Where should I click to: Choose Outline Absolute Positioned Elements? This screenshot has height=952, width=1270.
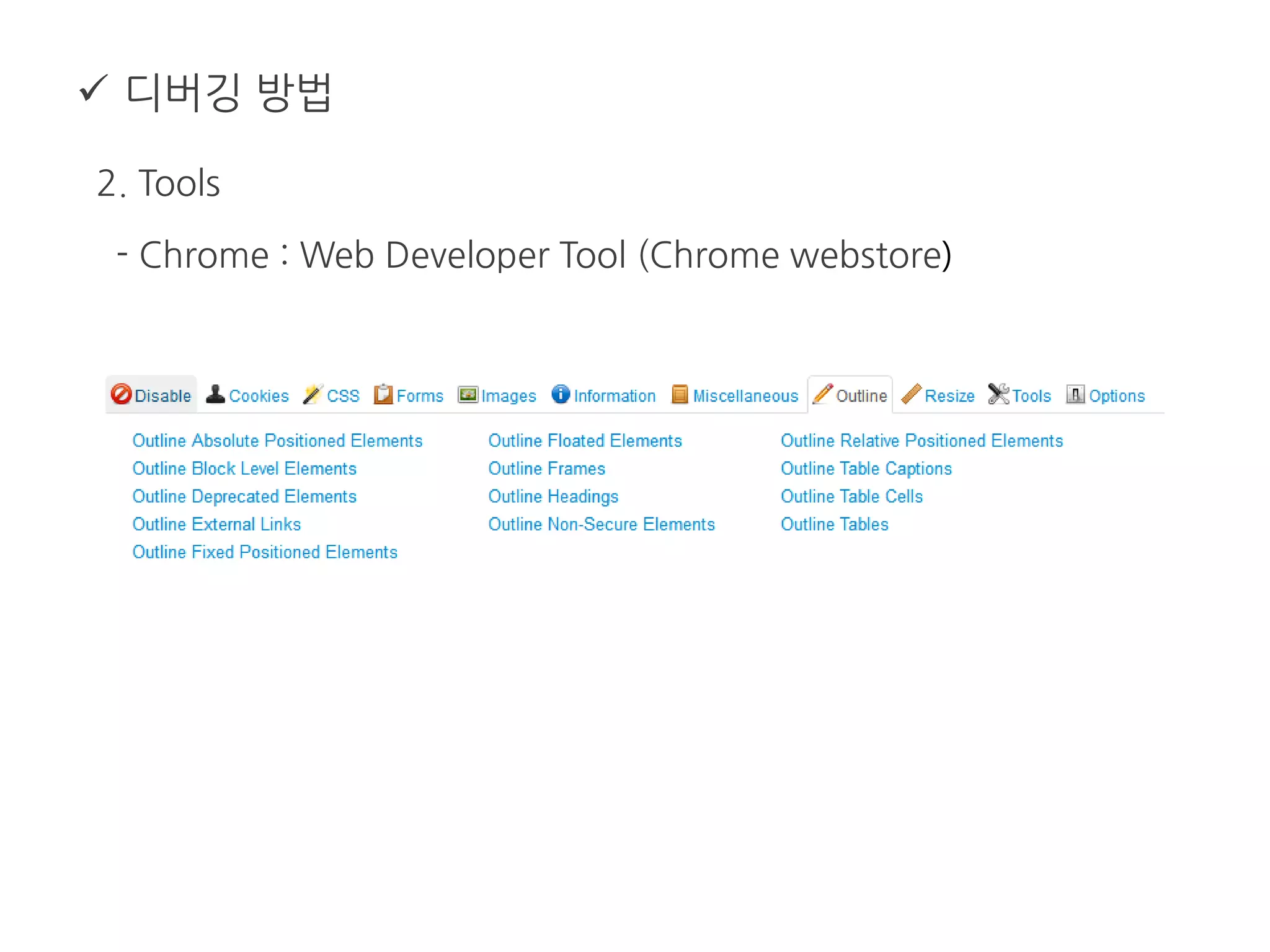(x=278, y=441)
